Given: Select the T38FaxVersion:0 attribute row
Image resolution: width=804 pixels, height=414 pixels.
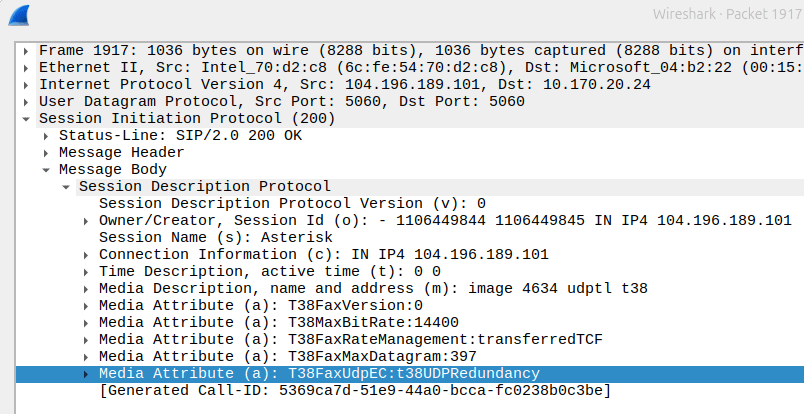Looking at the screenshot, I should tap(261, 305).
